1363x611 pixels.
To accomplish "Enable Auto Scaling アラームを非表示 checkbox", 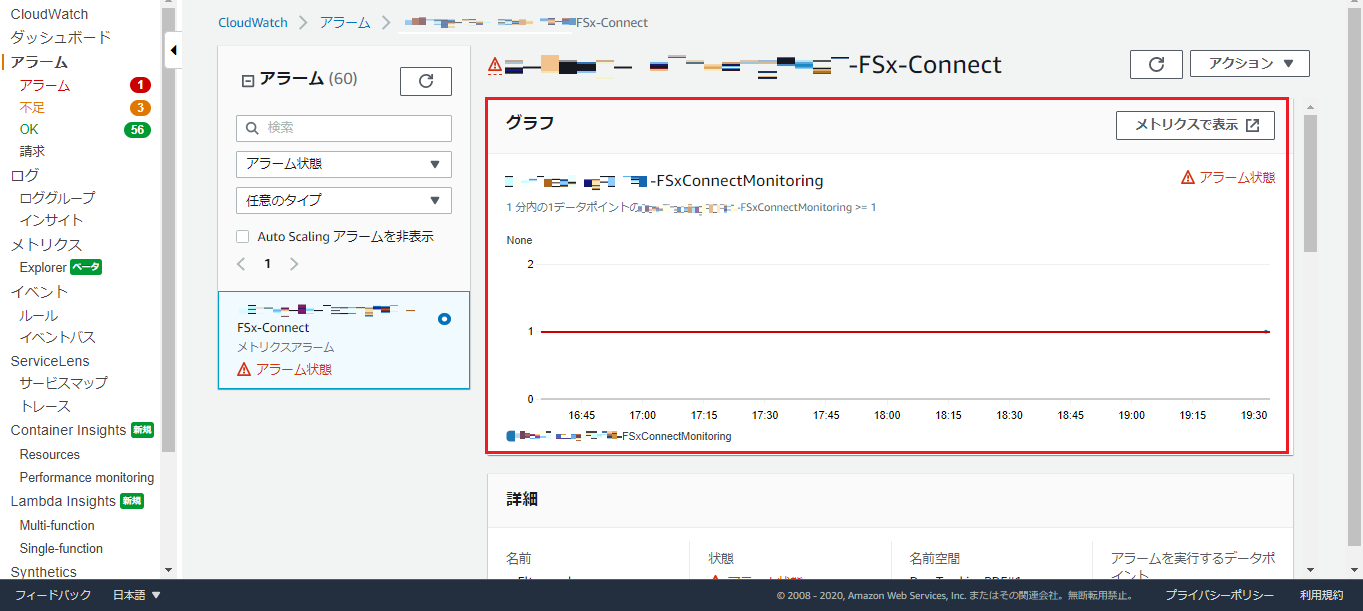I will [x=242, y=237].
